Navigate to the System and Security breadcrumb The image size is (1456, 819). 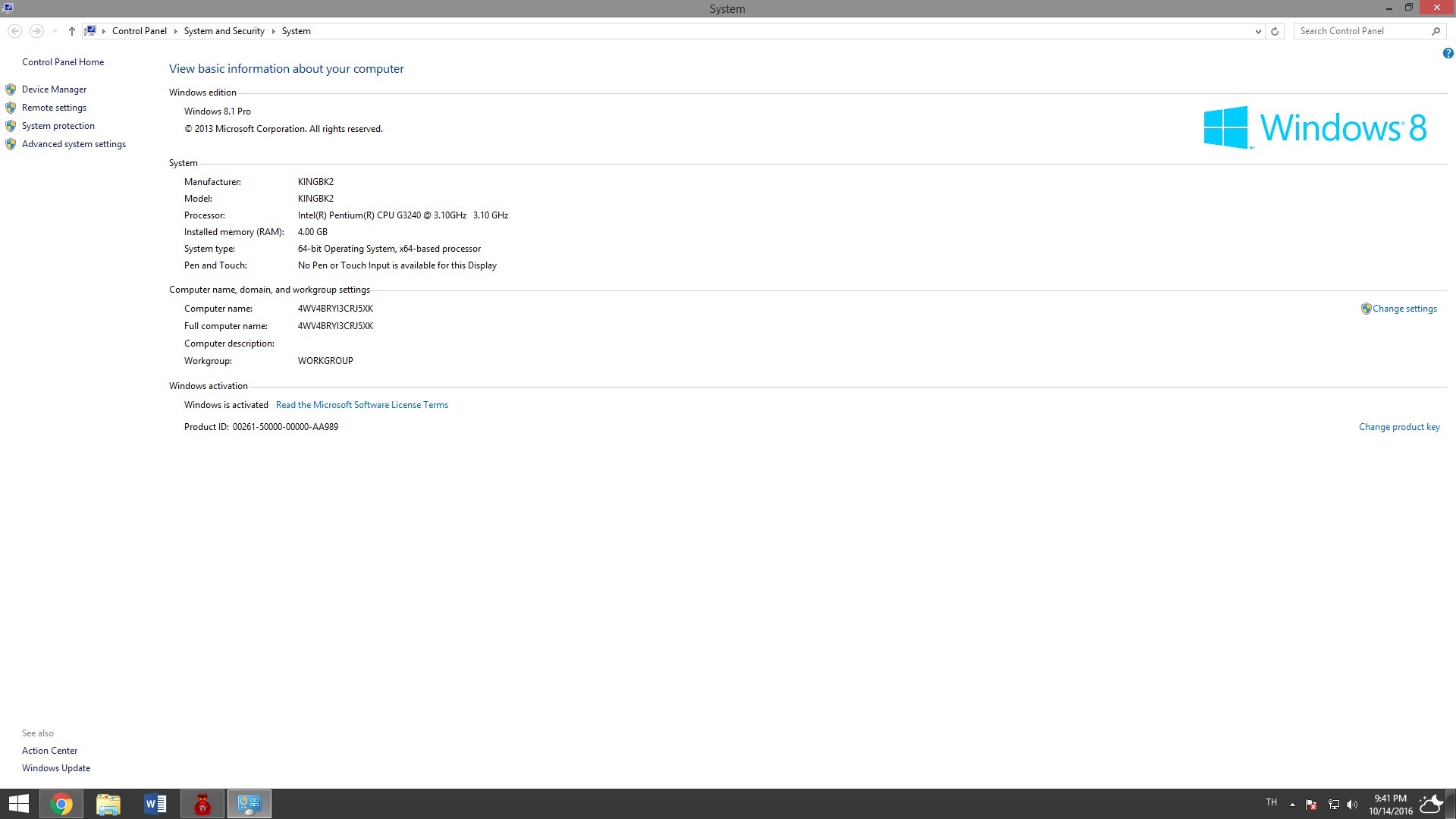click(x=224, y=31)
